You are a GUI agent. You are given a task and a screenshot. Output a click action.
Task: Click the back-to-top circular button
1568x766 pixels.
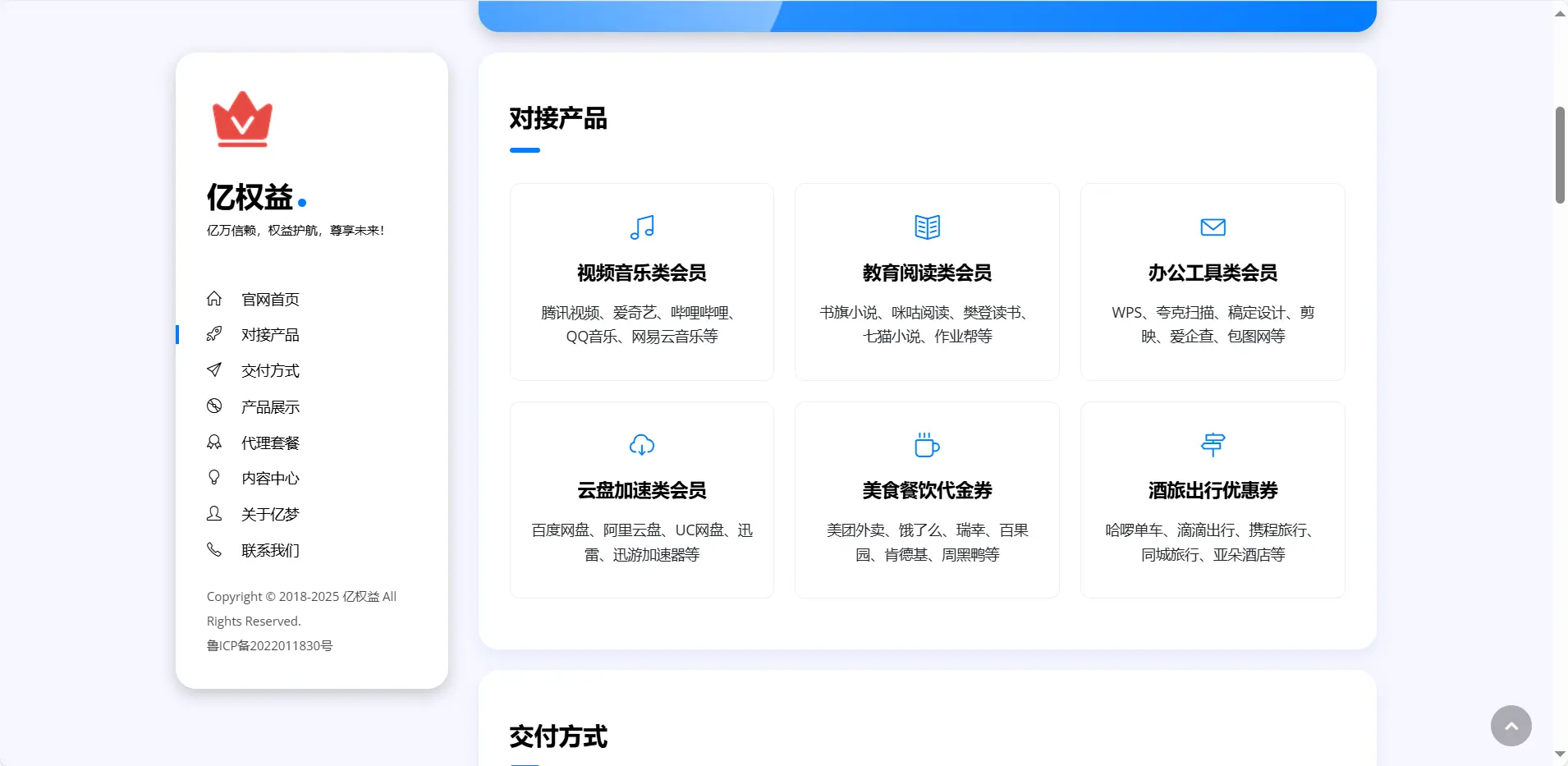click(1511, 726)
